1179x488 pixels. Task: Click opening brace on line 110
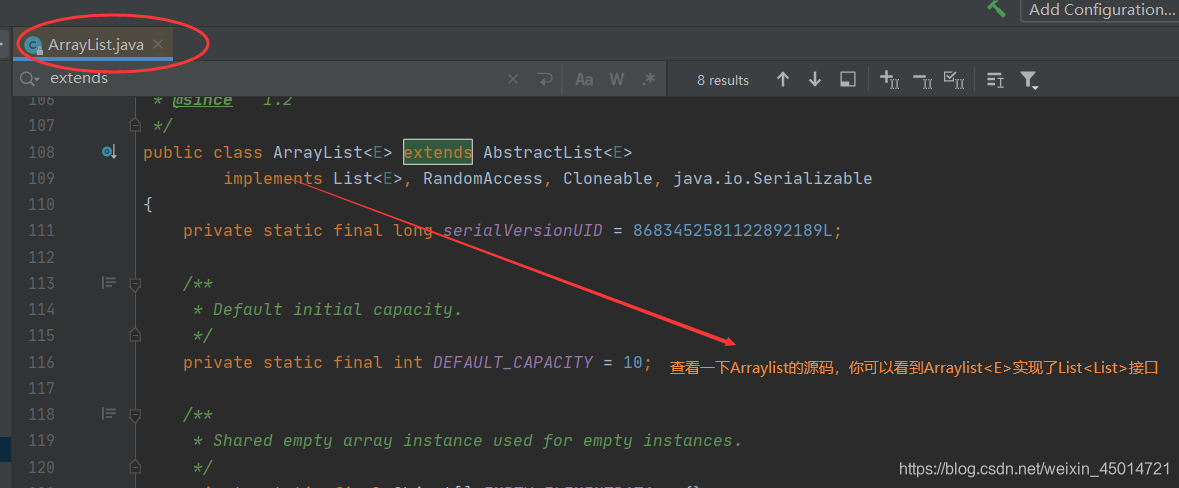click(x=148, y=205)
